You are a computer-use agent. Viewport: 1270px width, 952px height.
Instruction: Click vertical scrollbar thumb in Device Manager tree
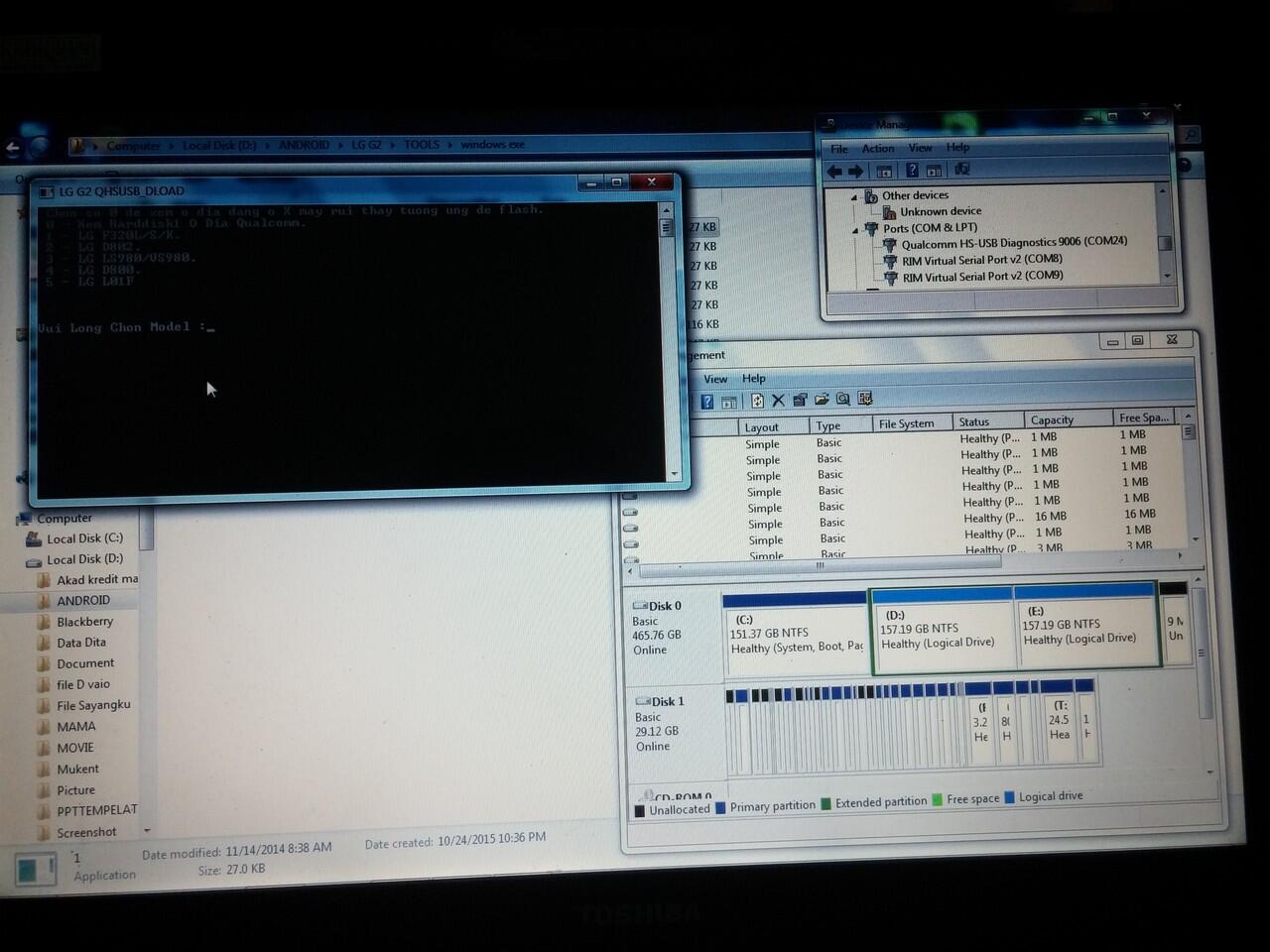[1165, 243]
